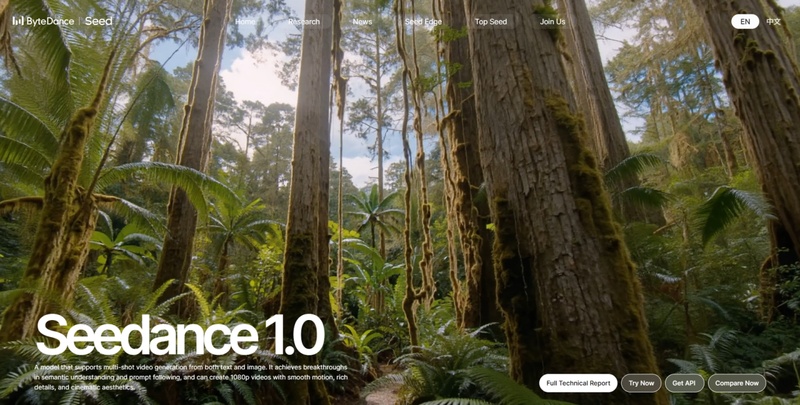Open the Full Technical Report

tap(578, 383)
